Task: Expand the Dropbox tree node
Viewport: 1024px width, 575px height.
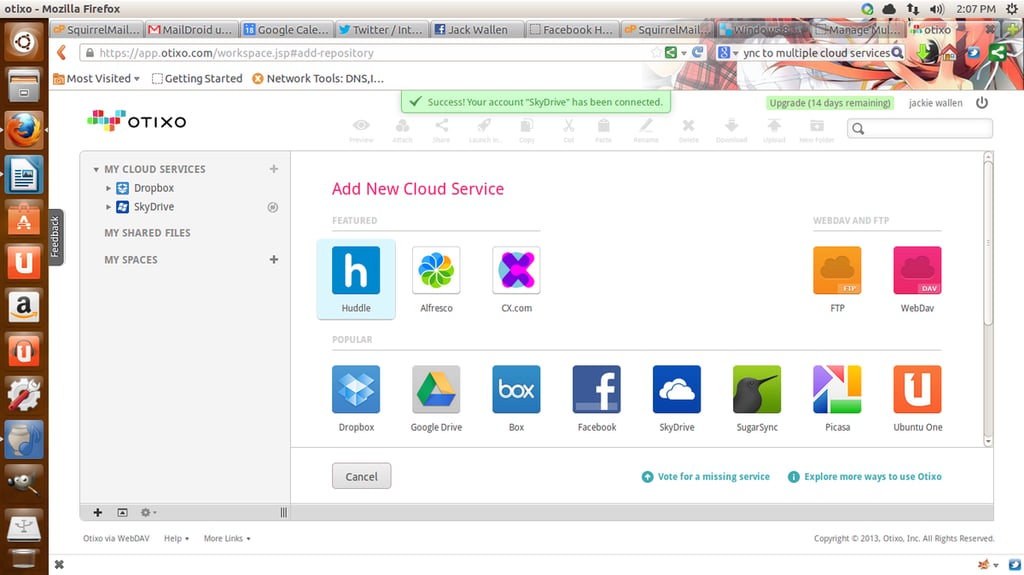Action: [x=108, y=188]
